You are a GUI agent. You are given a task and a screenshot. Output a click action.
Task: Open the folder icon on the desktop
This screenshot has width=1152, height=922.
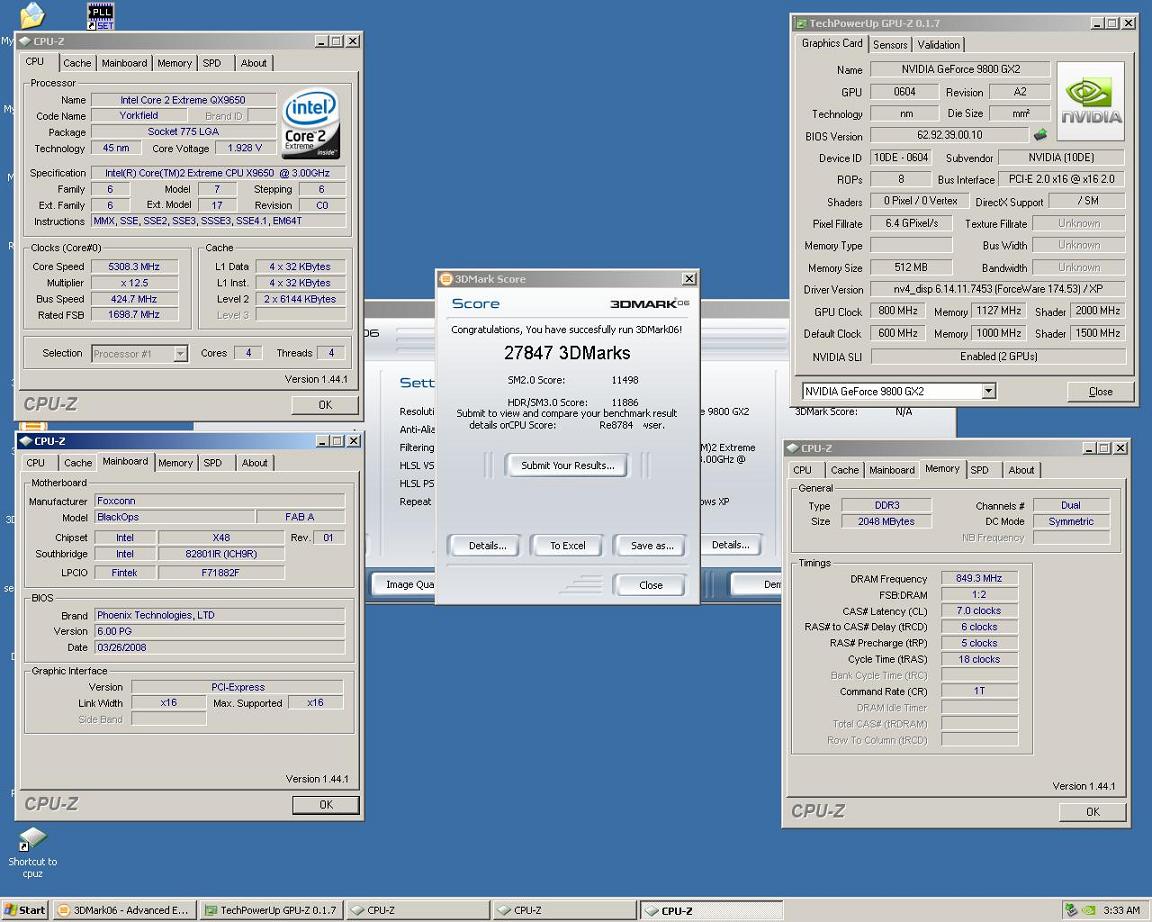point(32,15)
